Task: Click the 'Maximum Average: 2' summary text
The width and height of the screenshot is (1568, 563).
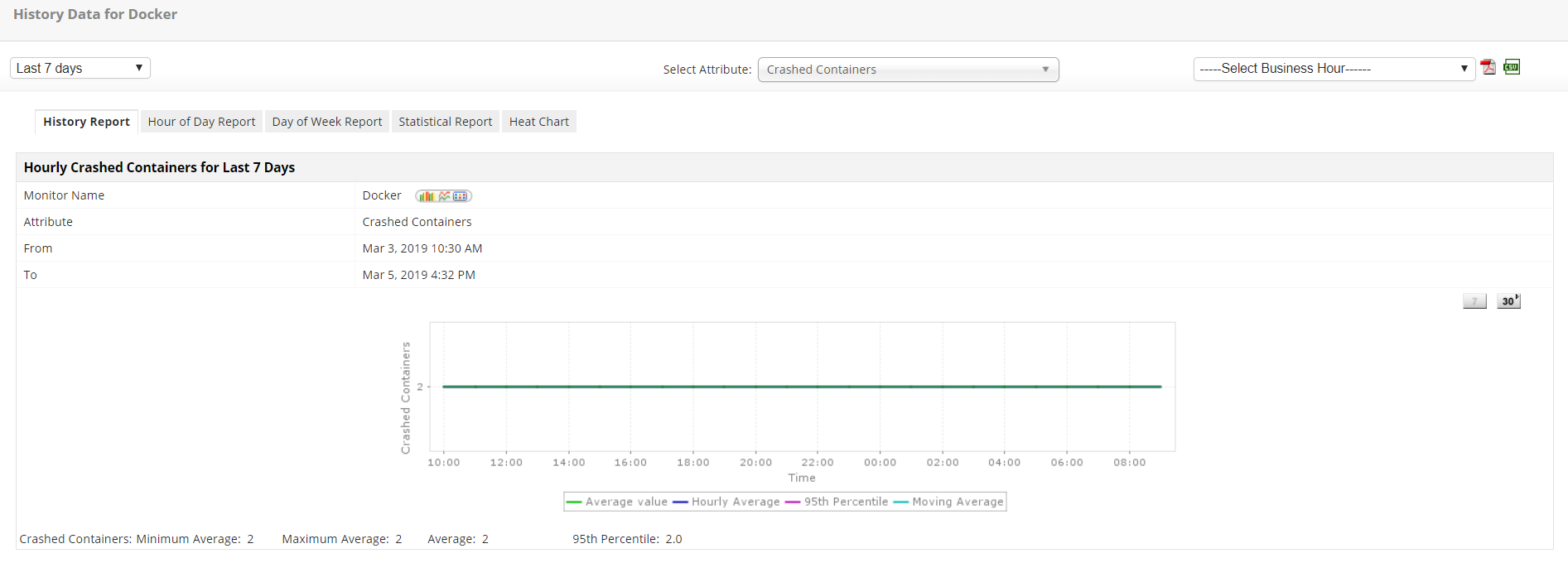Action: pyautogui.click(x=342, y=539)
